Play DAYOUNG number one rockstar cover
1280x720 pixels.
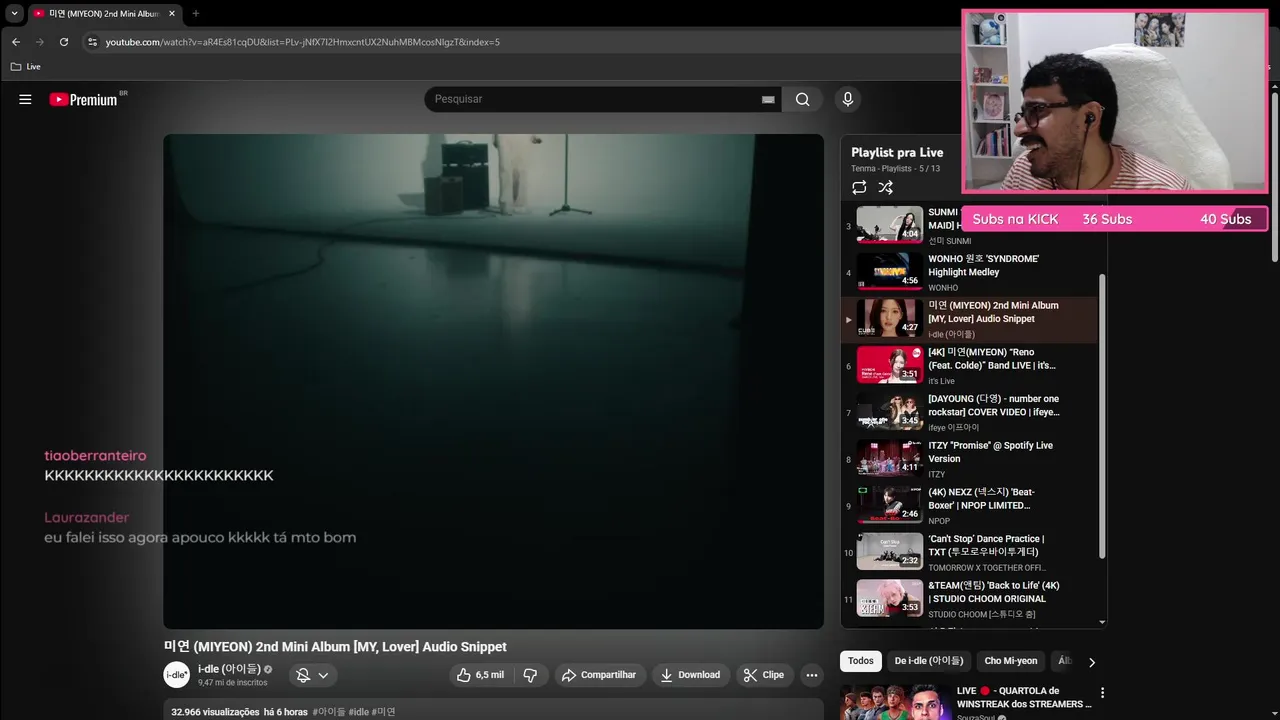[x=970, y=412]
